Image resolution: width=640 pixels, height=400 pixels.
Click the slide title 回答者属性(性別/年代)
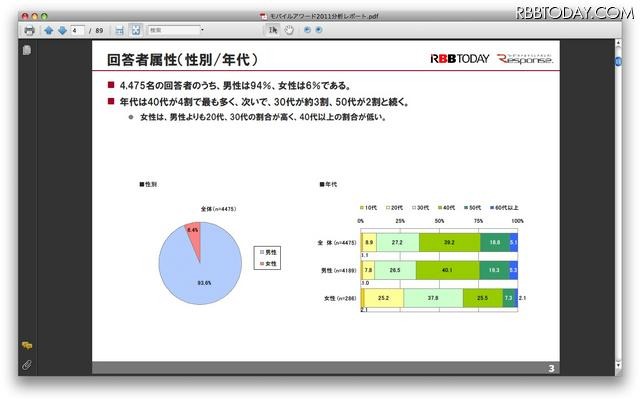[x=182, y=60]
